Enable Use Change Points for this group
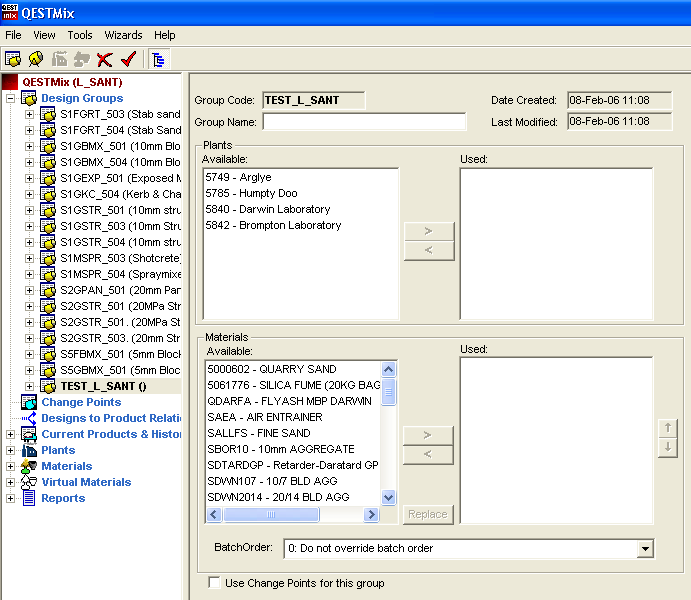Image resolution: width=691 pixels, height=600 pixels. coord(214,583)
